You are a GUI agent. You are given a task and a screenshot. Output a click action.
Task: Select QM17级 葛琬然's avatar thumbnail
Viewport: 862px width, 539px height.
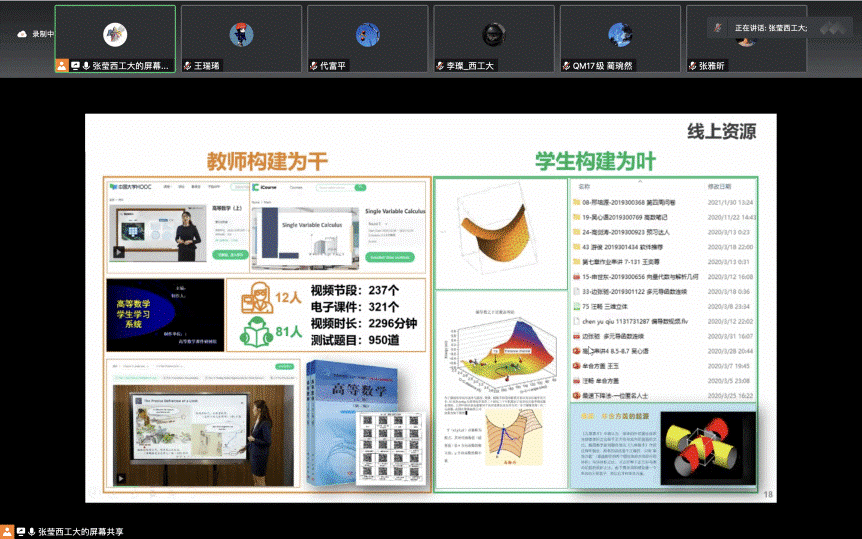coord(619,35)
